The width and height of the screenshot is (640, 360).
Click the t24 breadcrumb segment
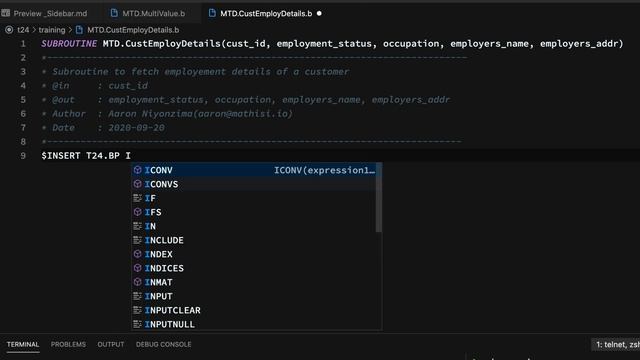point(23,30)
